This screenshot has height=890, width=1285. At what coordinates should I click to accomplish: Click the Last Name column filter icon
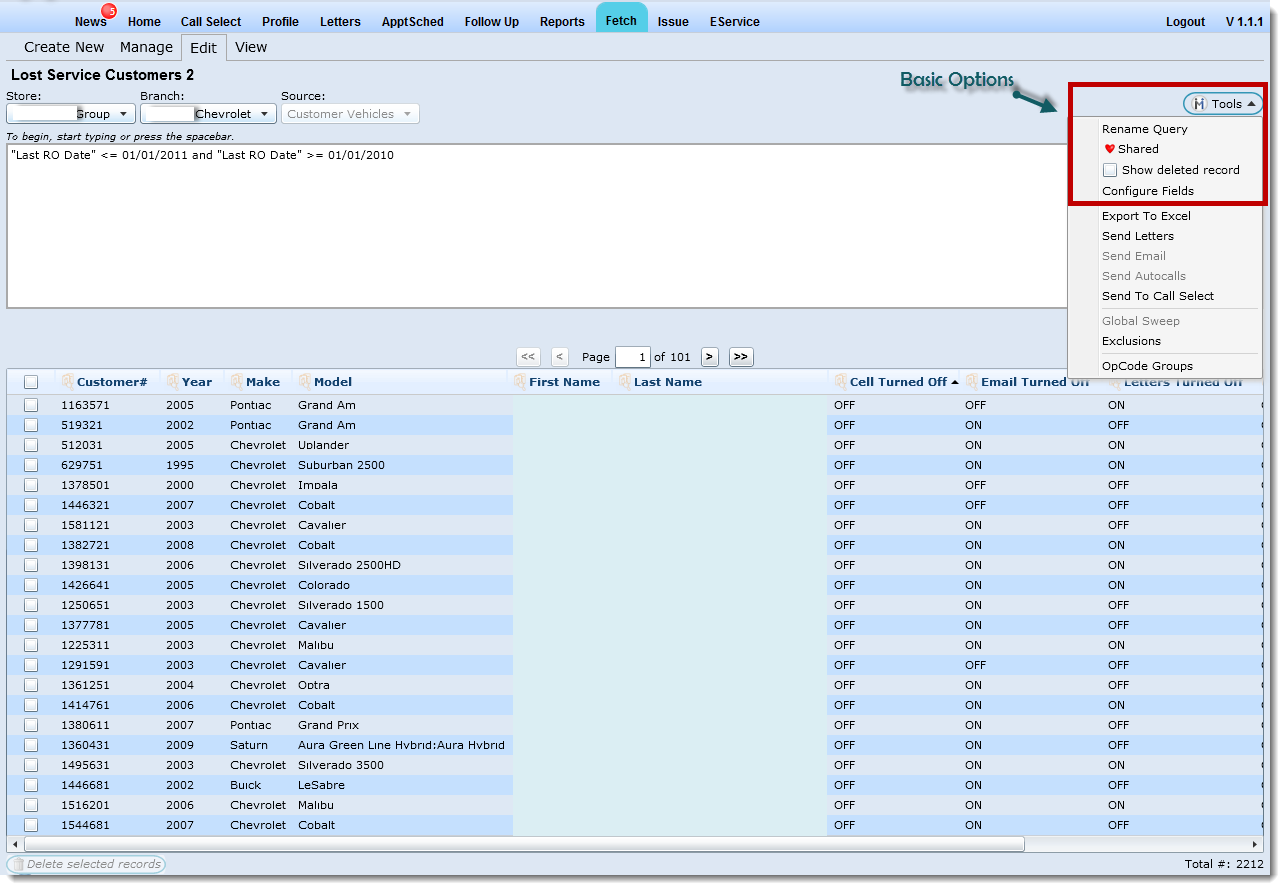(x=625, y=382)
